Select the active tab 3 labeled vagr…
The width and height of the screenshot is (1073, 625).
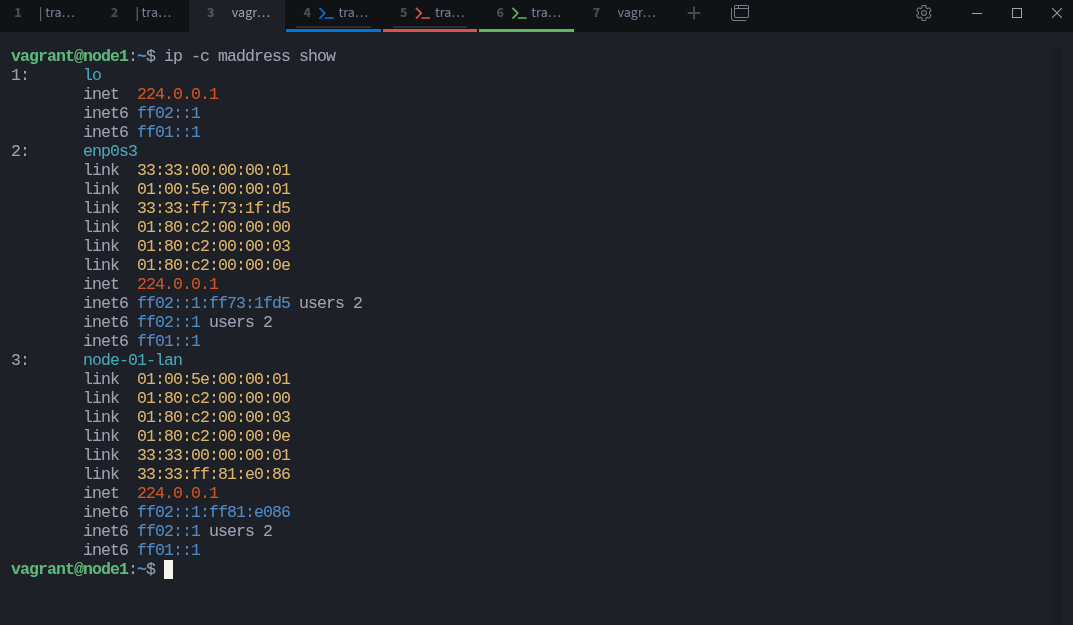click(237, 15)
